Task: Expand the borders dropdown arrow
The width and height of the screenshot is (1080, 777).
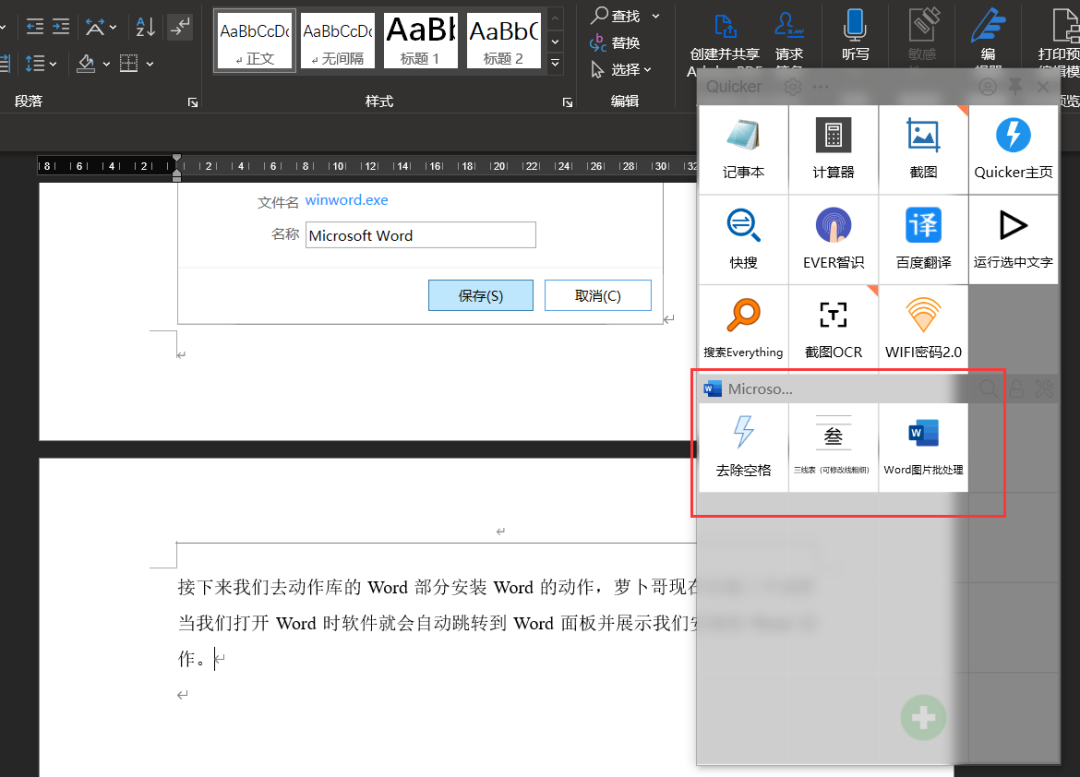Action: point(149,64)
